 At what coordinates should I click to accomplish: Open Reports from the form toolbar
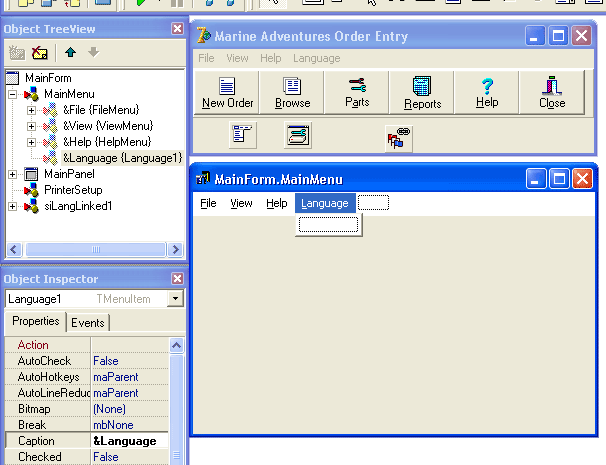click(421, 92)
